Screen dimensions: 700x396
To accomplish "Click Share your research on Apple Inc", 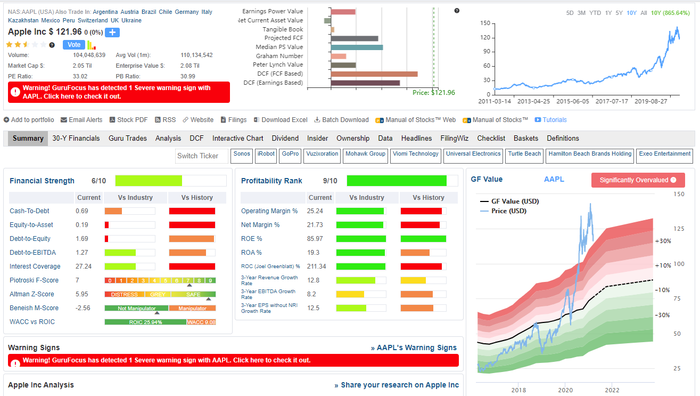I will click(397, 385).
